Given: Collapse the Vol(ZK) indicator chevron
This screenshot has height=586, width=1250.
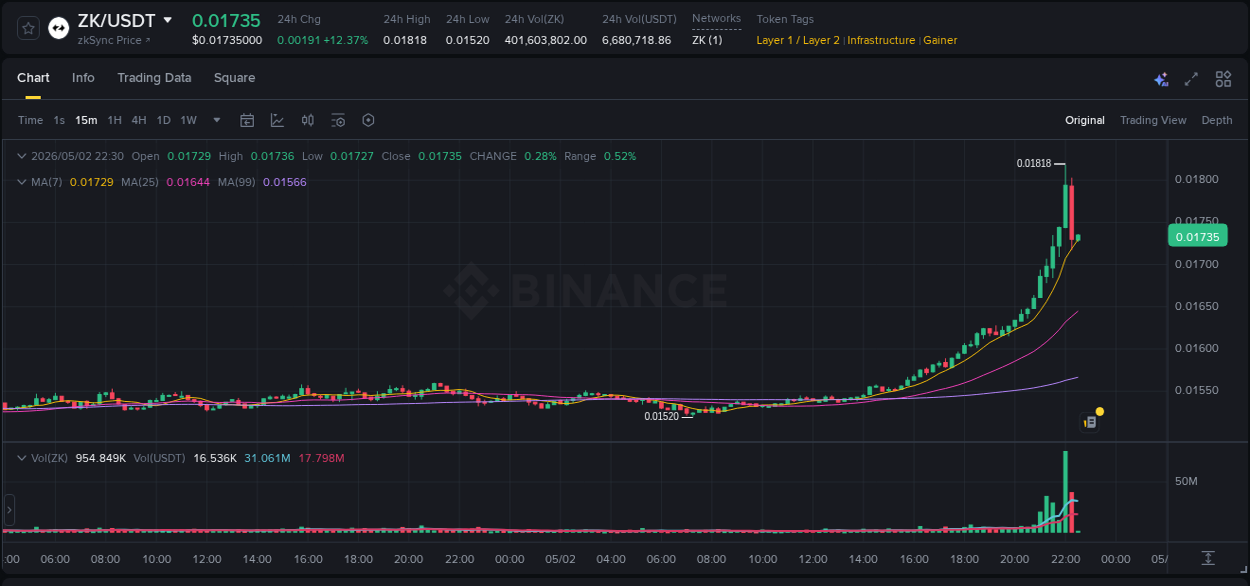Looking at the screenshot, I should 22,458.
